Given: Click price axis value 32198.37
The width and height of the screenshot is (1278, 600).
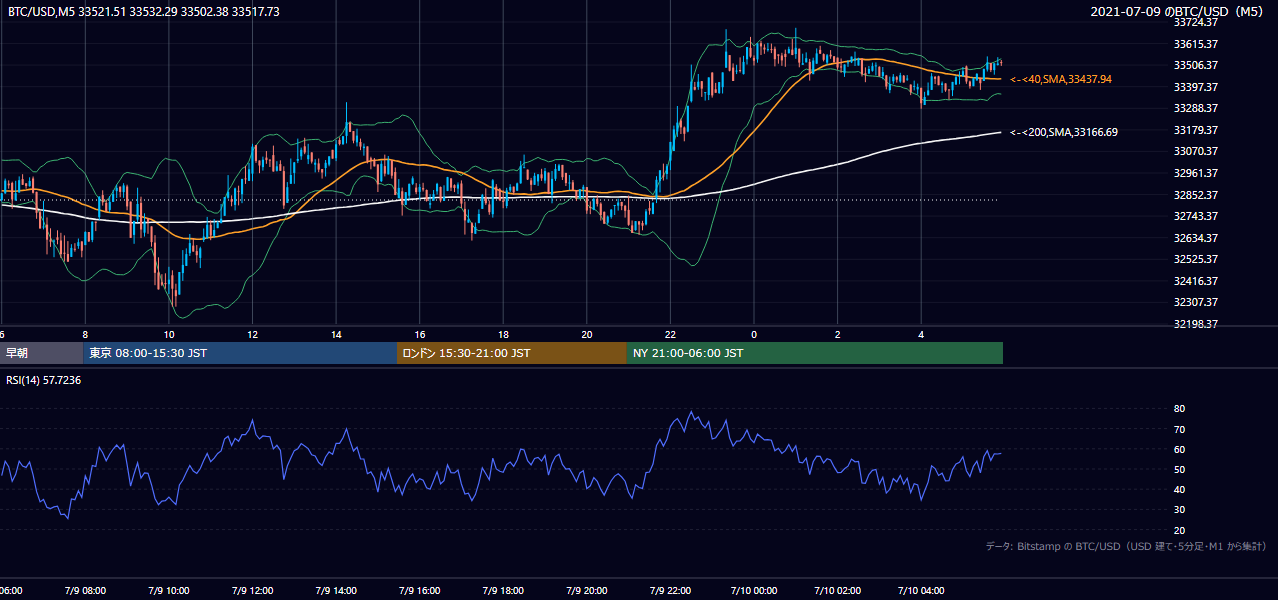Looking at the screenshot, I should (1195, 324).
